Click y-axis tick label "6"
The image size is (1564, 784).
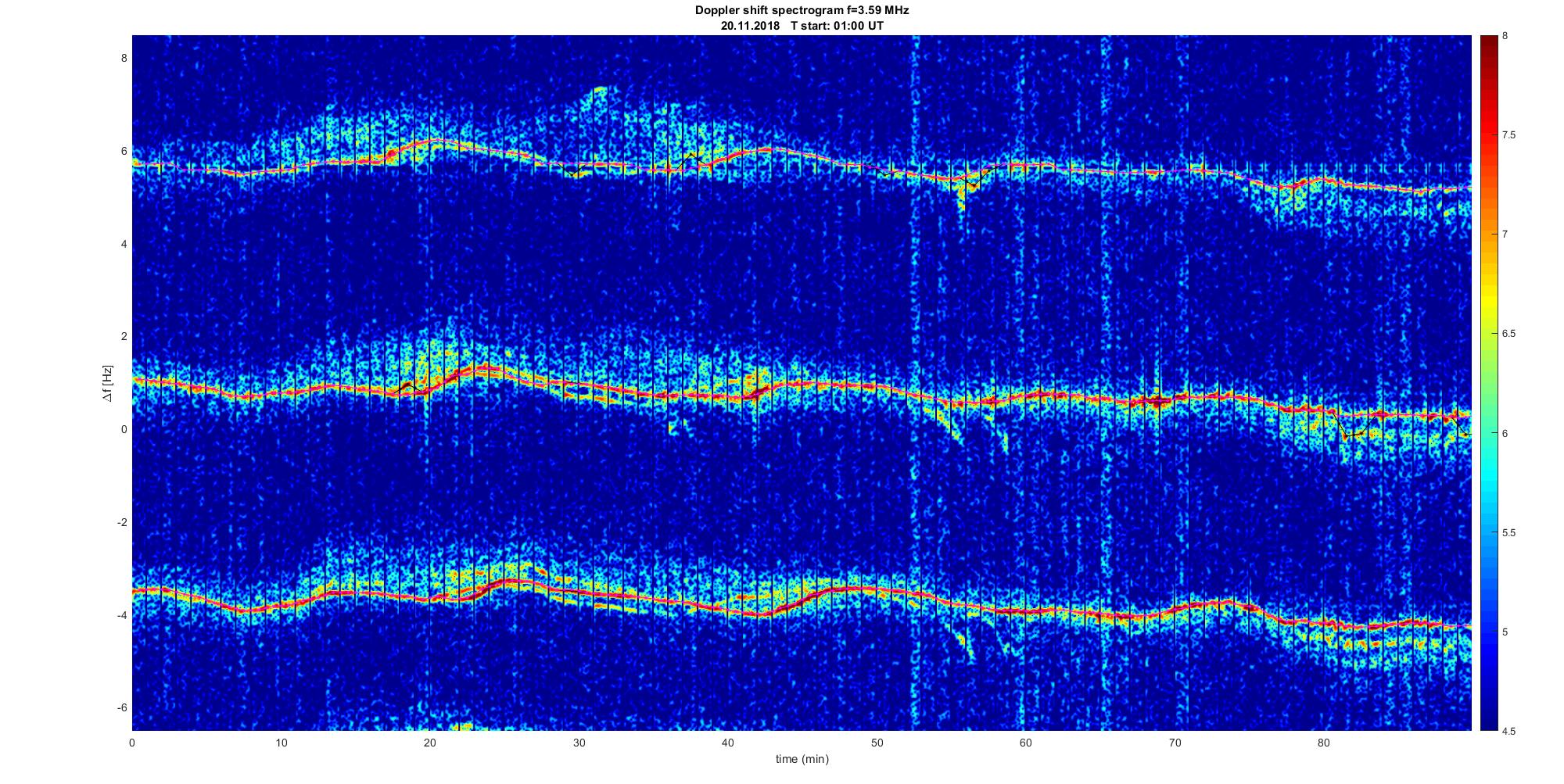[124, 151]
